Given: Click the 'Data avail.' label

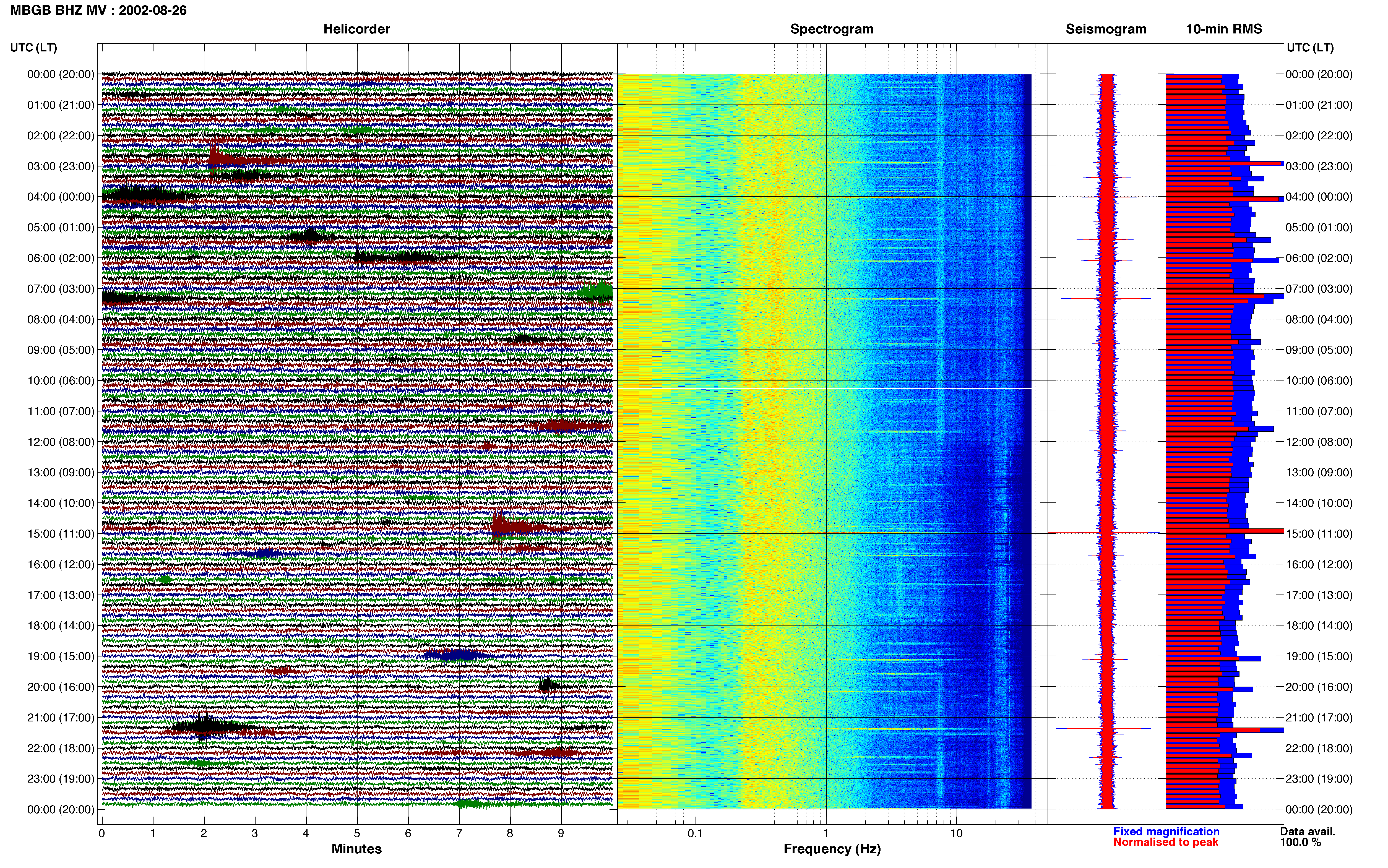Looking at the screenshot, I should pyautogui.click(x=1308, y=831).
